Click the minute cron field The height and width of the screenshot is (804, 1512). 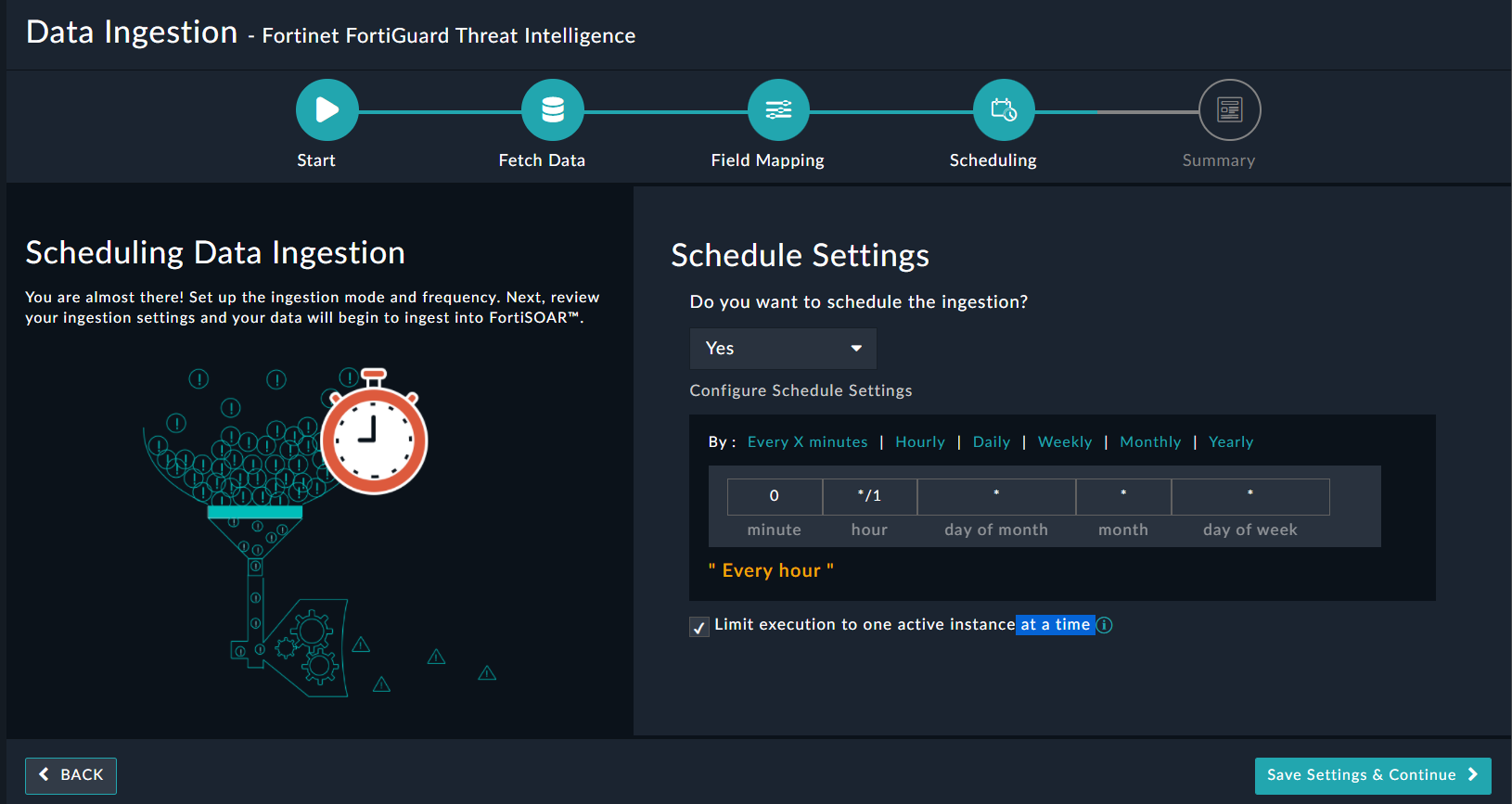click(775, 496)
